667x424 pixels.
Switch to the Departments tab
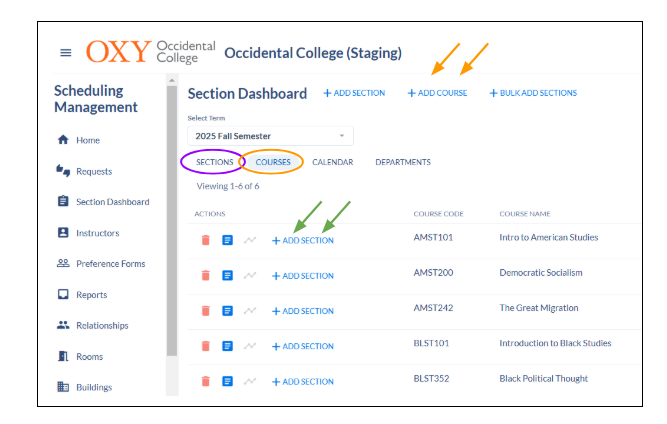pyautogui.click(x=403, y=162)
